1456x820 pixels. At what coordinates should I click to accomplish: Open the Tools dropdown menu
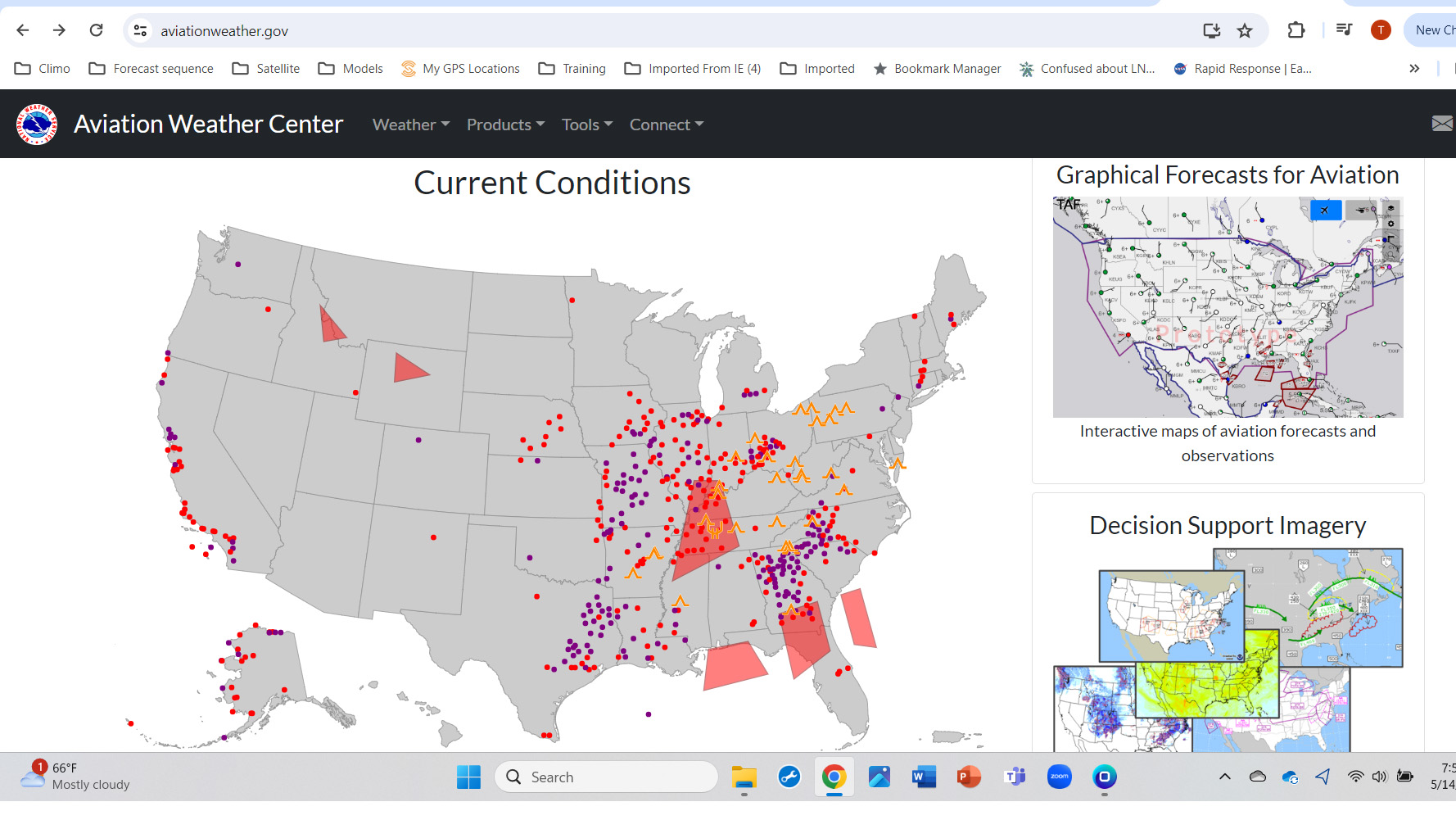(x=586, y=125)
